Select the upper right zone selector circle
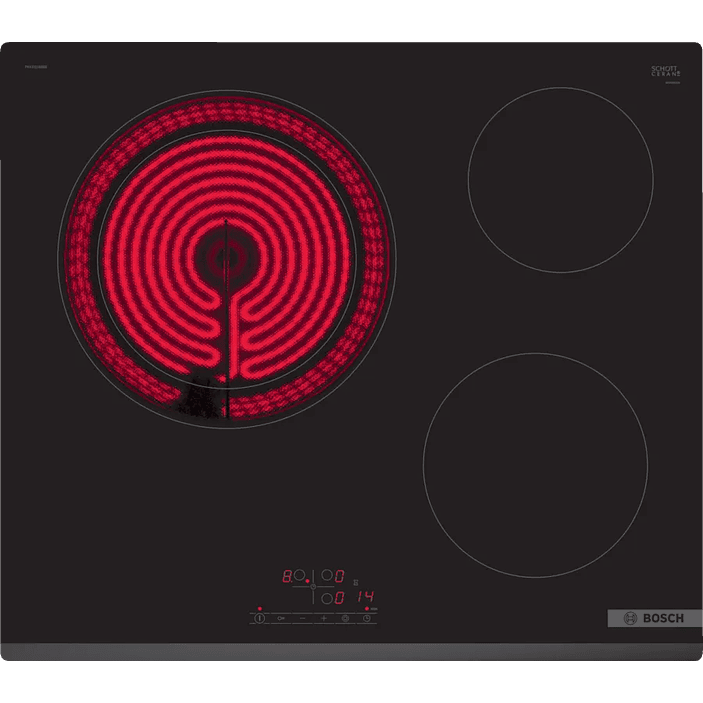This screenshot has width=703, height=703. [x=326, y=576]
